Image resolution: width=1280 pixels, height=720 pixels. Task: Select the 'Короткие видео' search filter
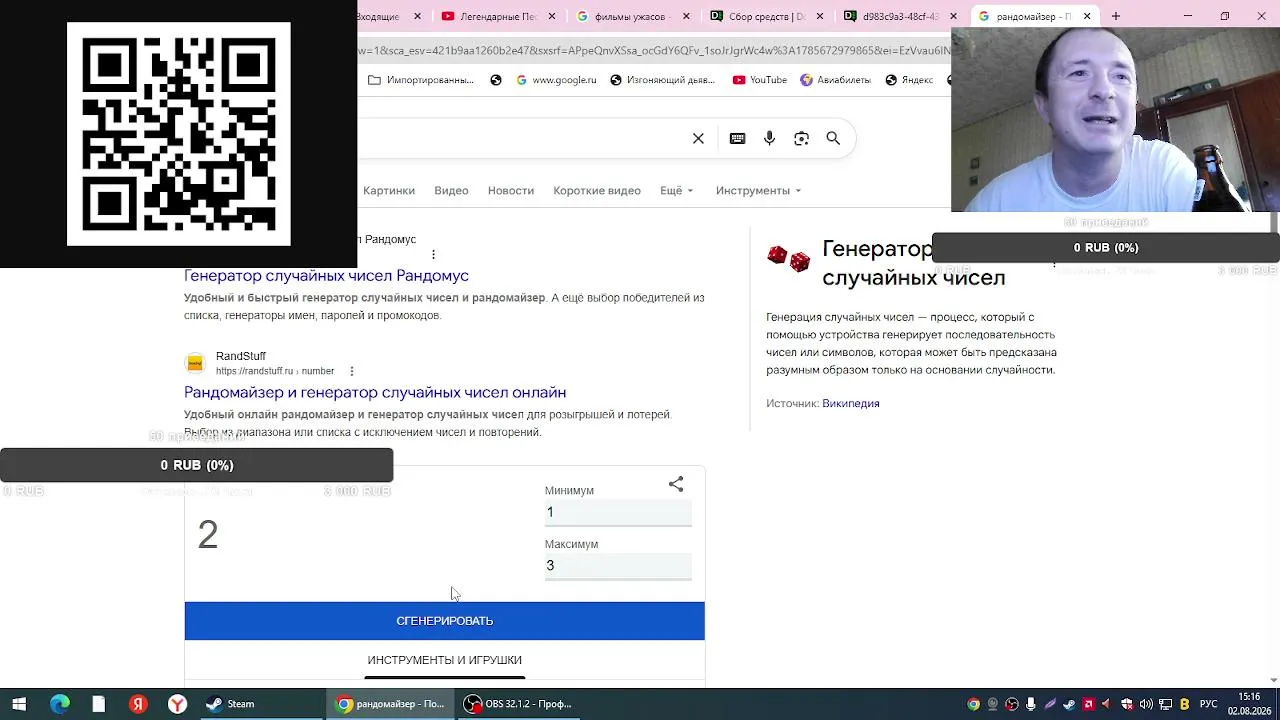tap(597, 191)
